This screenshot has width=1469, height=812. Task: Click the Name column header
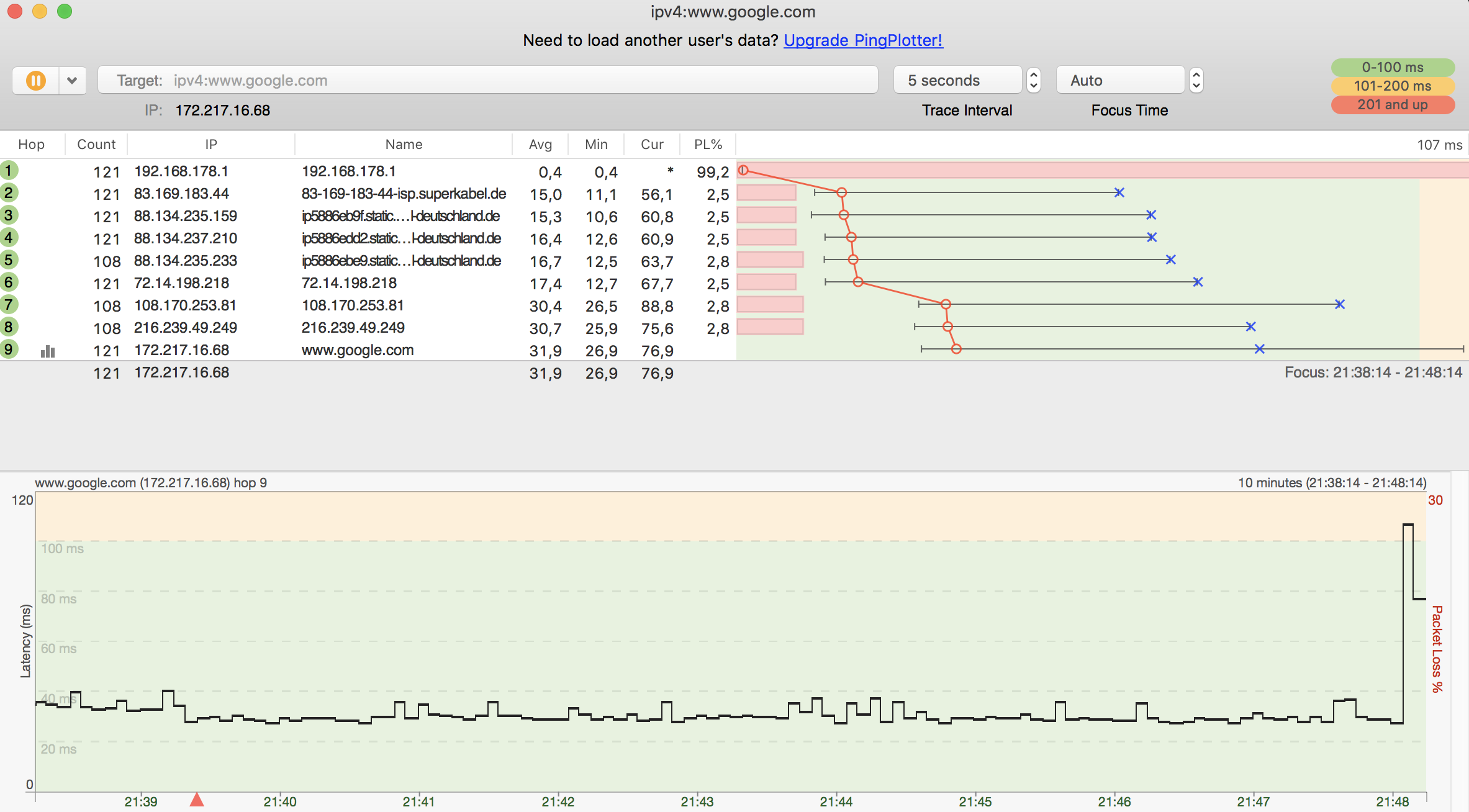[404, 144]
